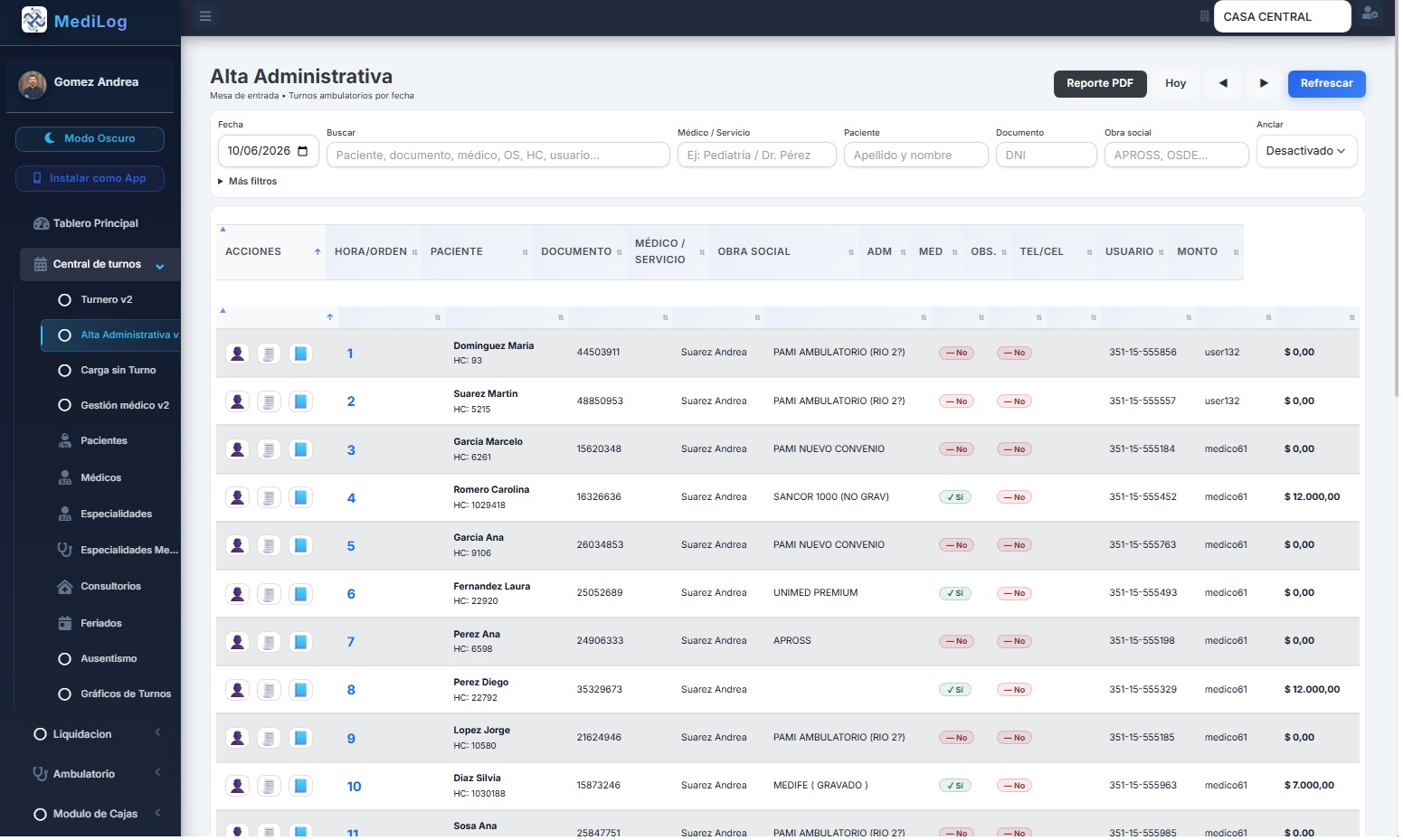This screenshot has height=840, width=1403.
Task: Toggle MED 'No' badge for Dominguez Maria
Action: (x=1014, y=354)
